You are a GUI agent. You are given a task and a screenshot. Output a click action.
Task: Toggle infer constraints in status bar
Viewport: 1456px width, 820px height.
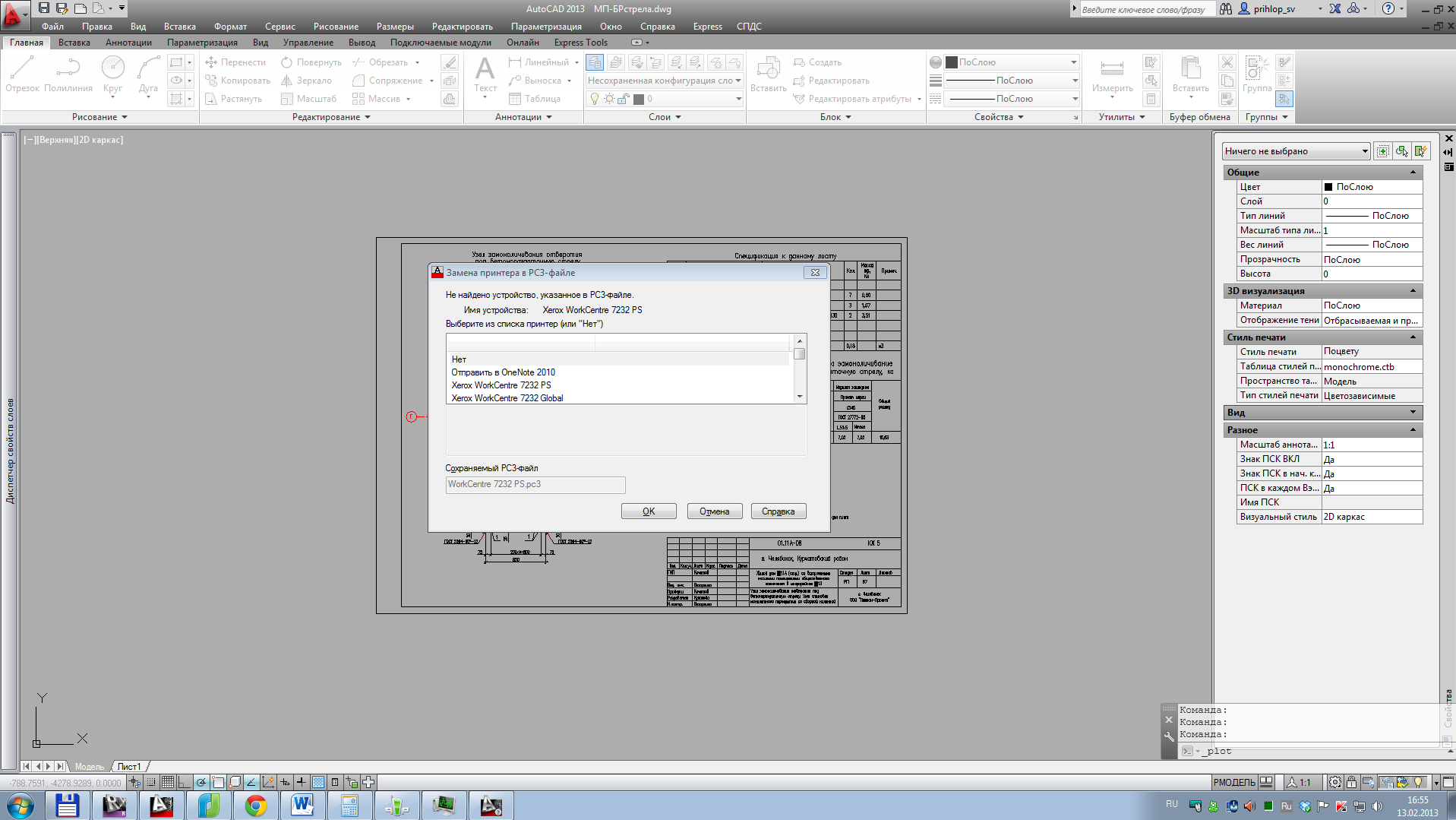pos(134,782)
